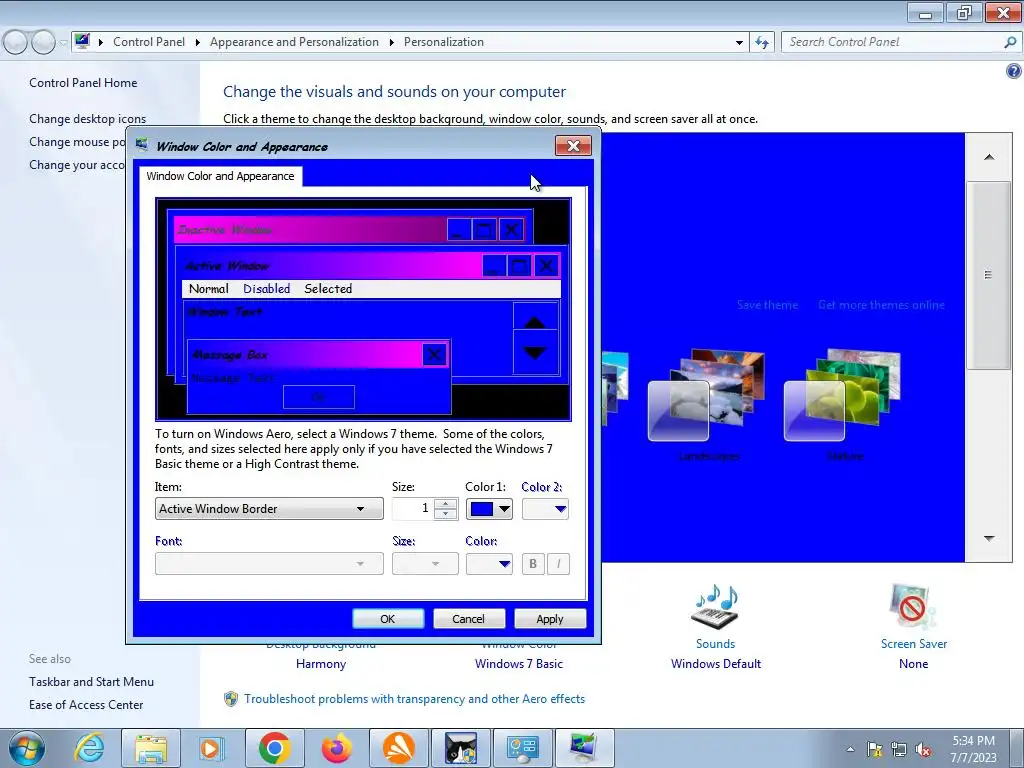Click the Sounds Windows Default link
Viewport: 1024px width, 768px height.
click(x=716, y=664)
